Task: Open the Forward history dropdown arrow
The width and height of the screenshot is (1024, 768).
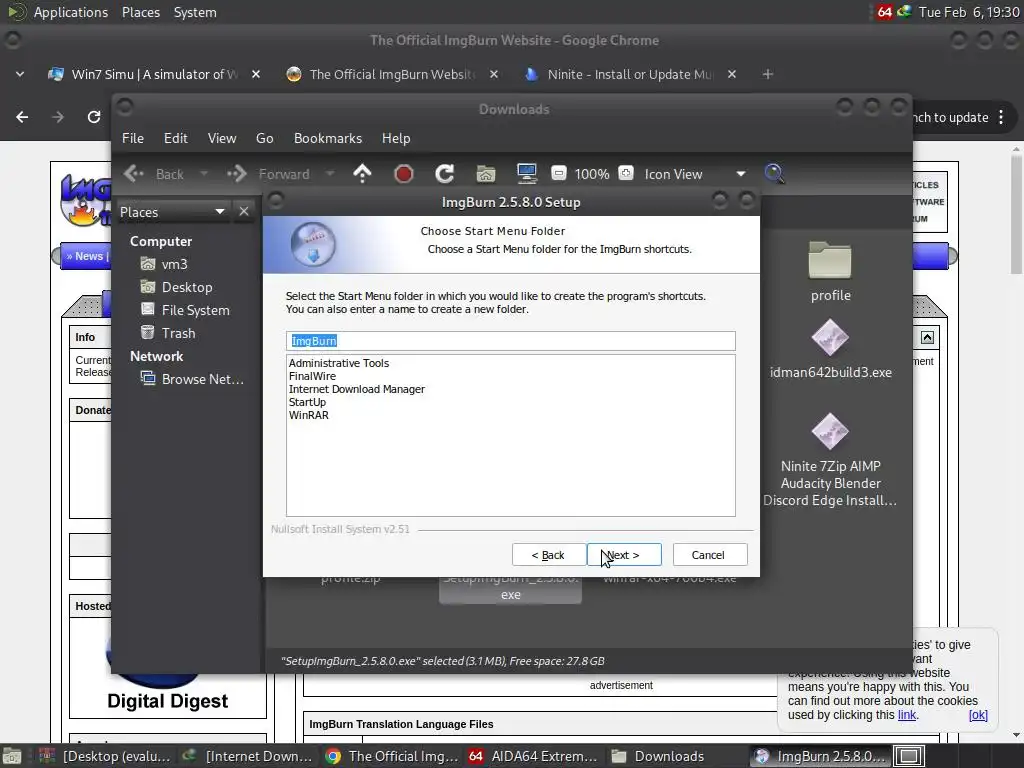Action: [330, 174]
